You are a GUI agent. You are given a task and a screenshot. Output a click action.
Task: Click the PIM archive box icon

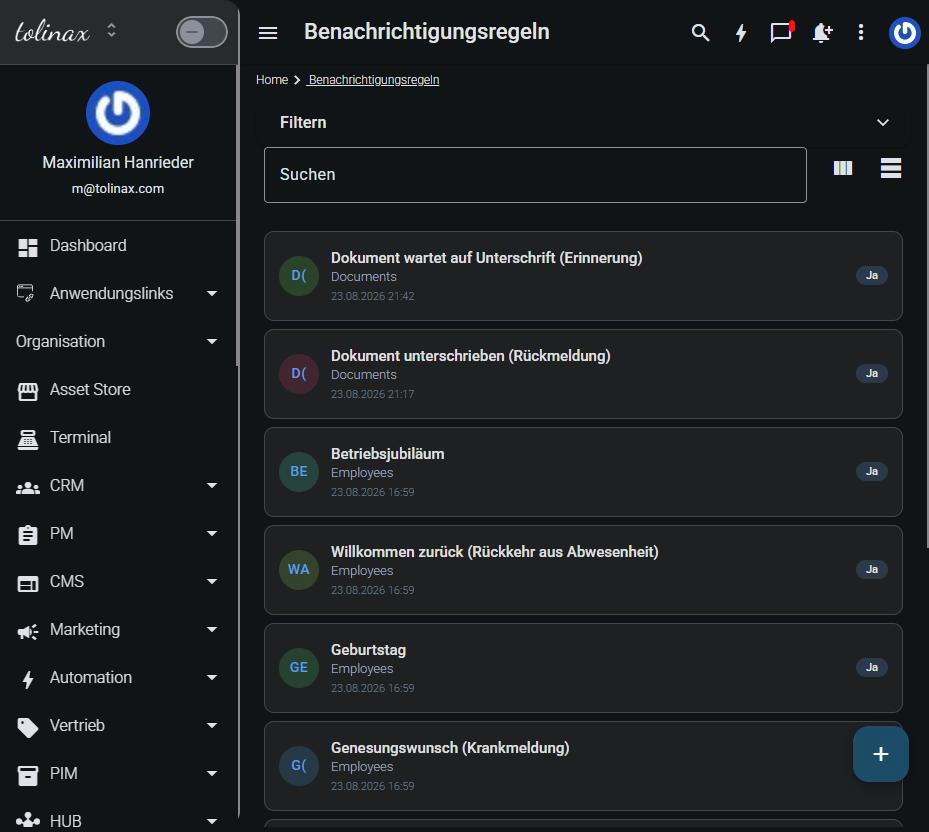pyautogui.click(x=28, y=776)
